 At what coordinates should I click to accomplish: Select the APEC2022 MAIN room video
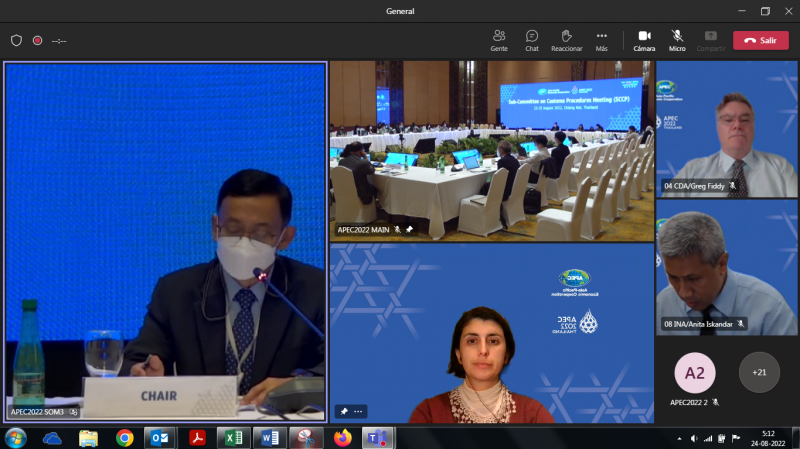click(x=491, y=150)
